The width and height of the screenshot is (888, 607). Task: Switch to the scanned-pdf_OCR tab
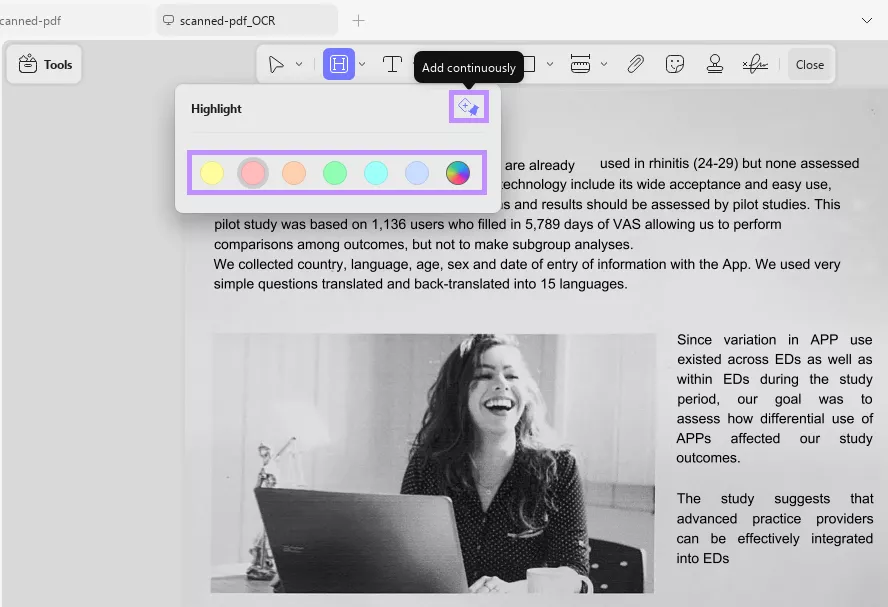click(232, 19)
